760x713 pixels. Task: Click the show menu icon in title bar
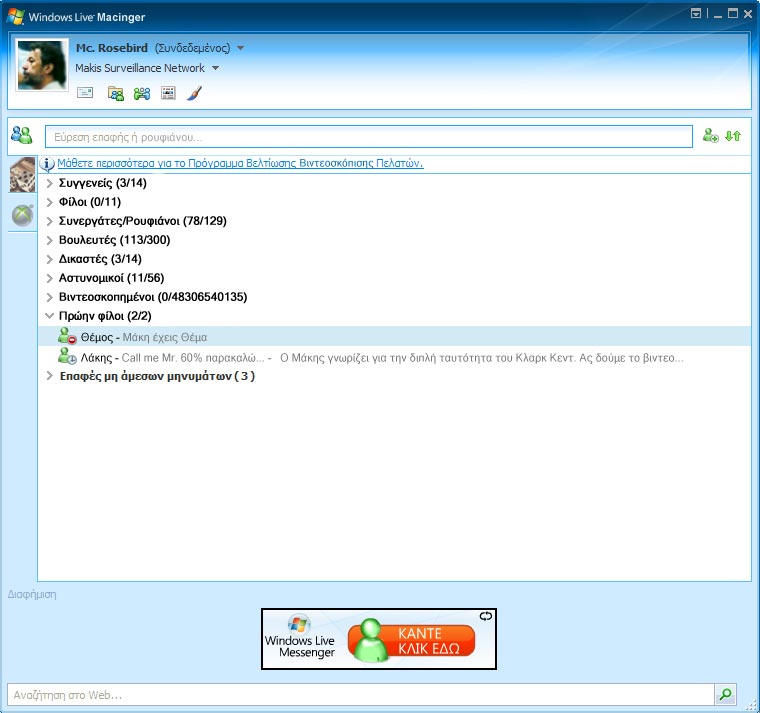coord(696,13)
